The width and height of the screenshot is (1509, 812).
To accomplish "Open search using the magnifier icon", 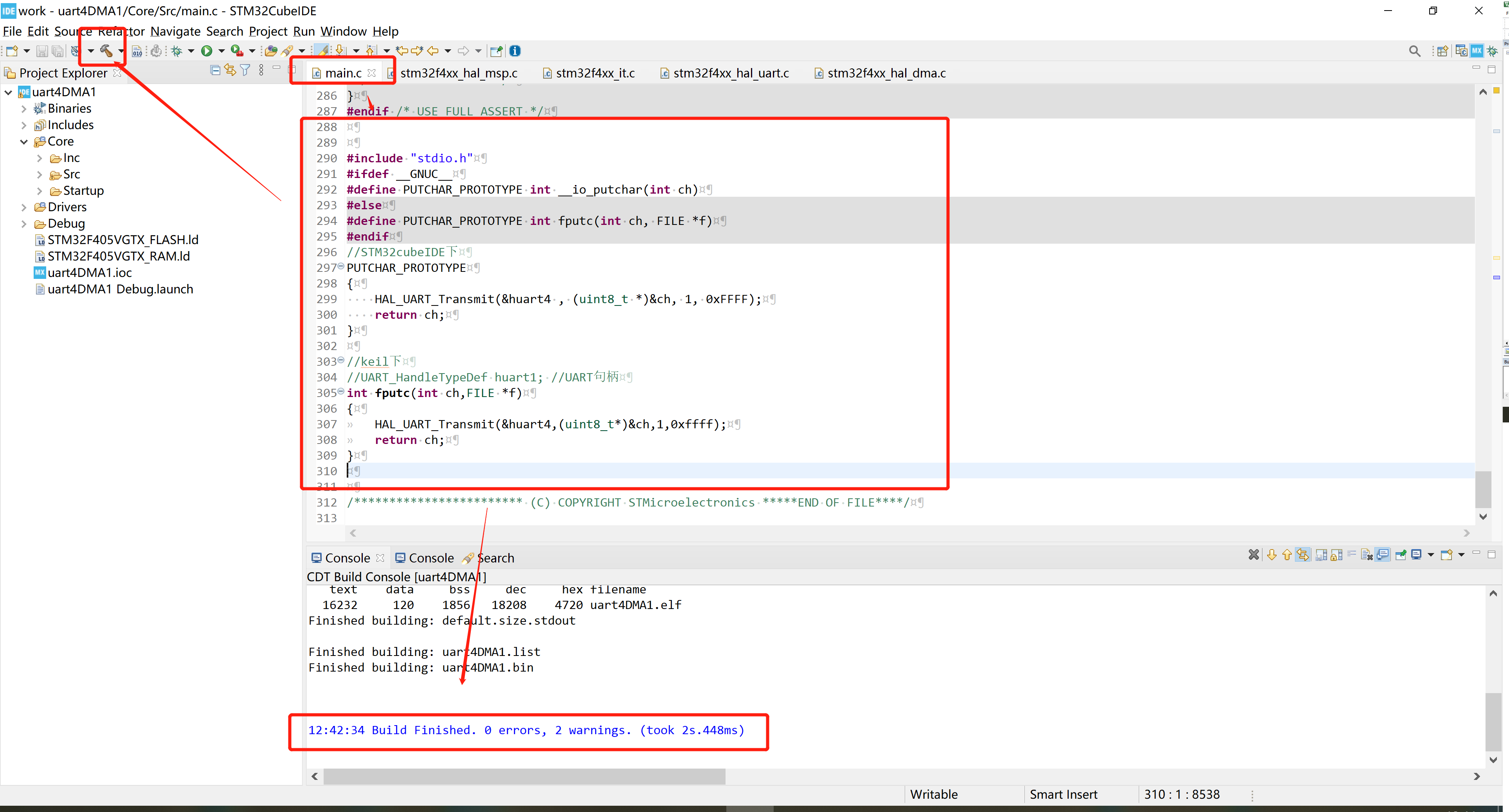I will pyautogui.click(x=1414, y=51).
